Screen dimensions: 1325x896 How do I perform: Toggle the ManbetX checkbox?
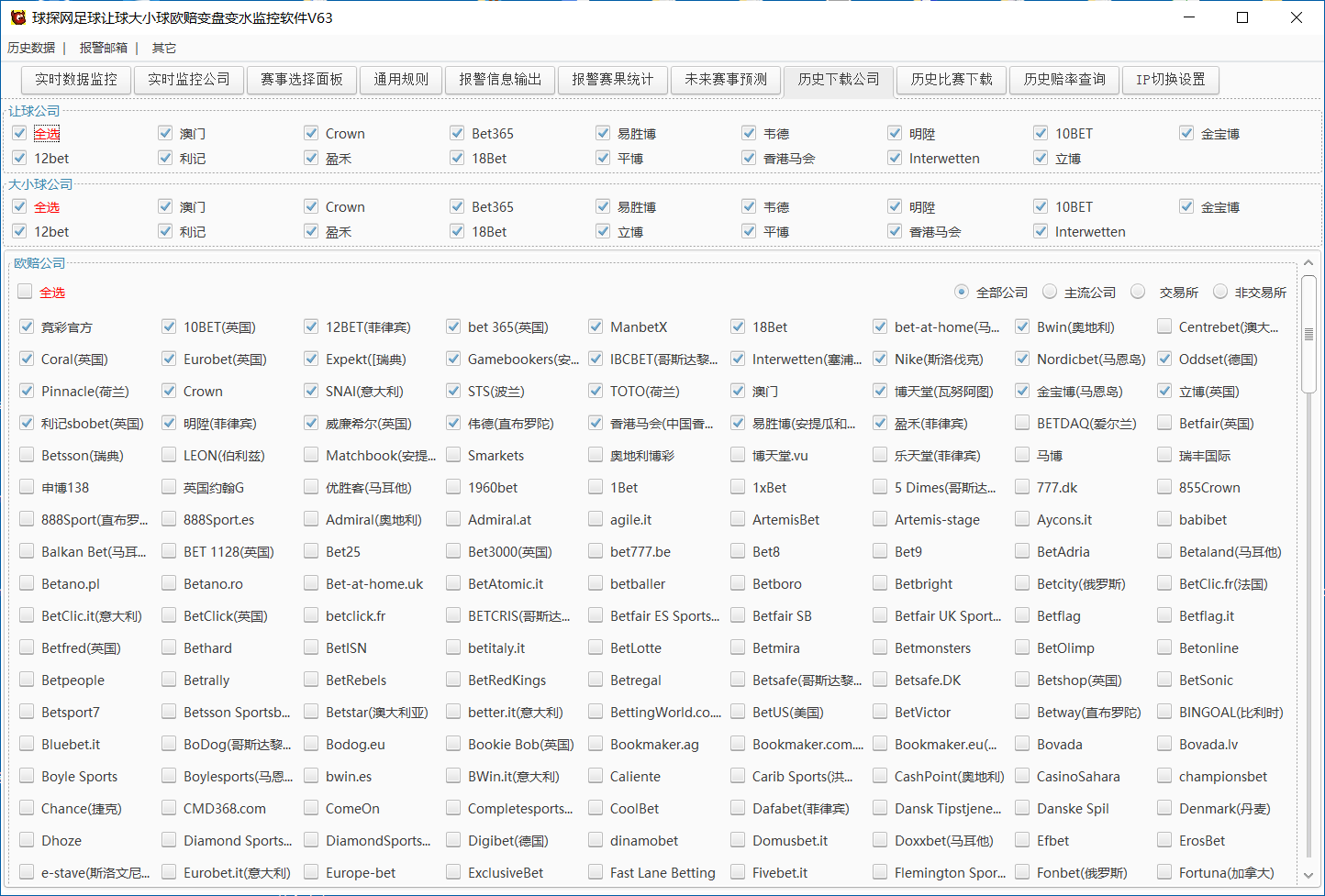coord(596,326)
